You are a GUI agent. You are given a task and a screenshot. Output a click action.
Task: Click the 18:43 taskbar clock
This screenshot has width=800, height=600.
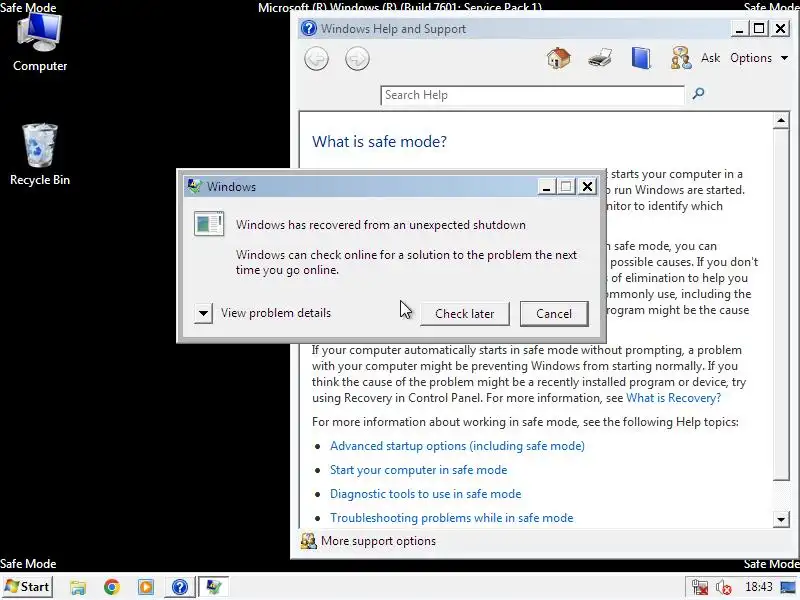coord(759,587)
